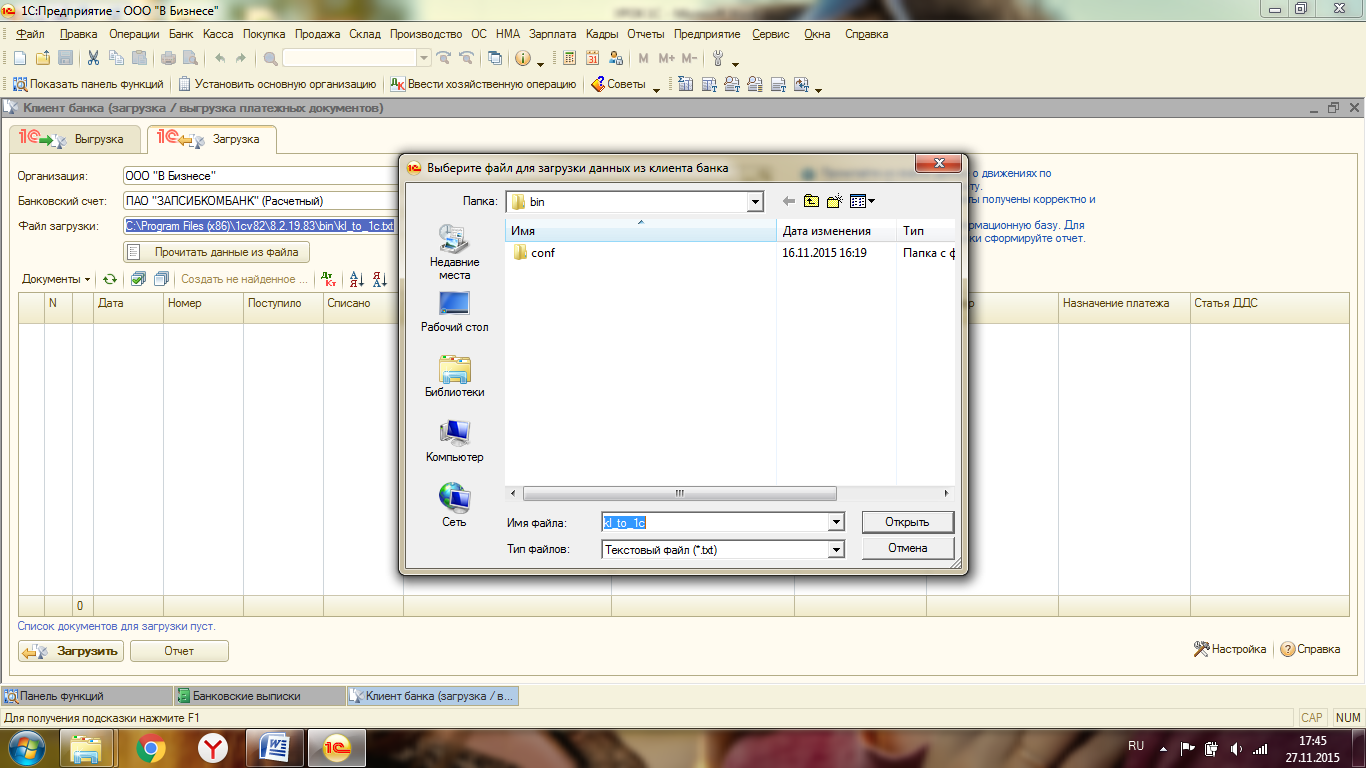Click the sort ascending А-Я icon
1366x768 pixels.
click(357, 279)
